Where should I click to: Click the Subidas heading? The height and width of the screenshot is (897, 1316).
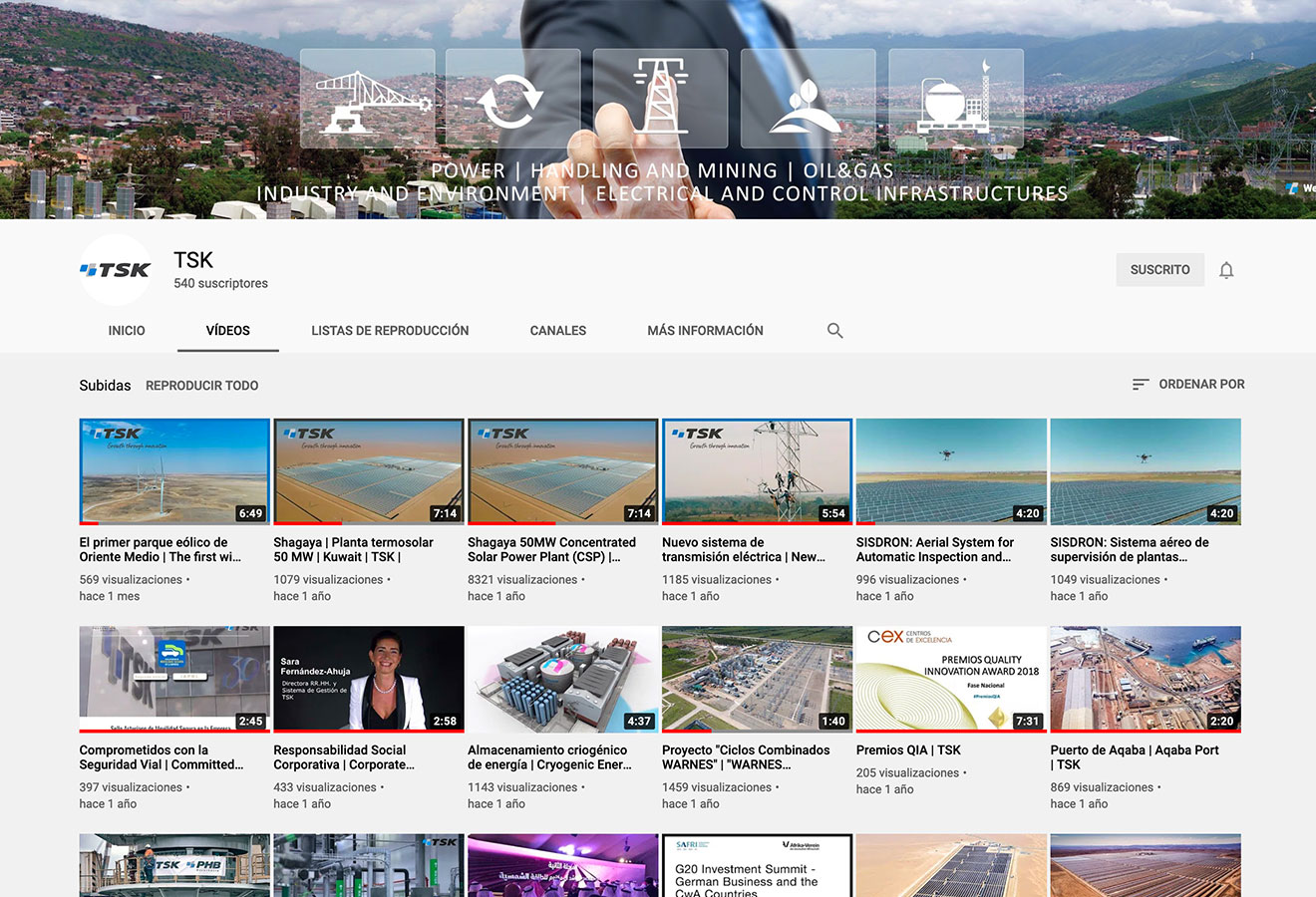point(105,386)
